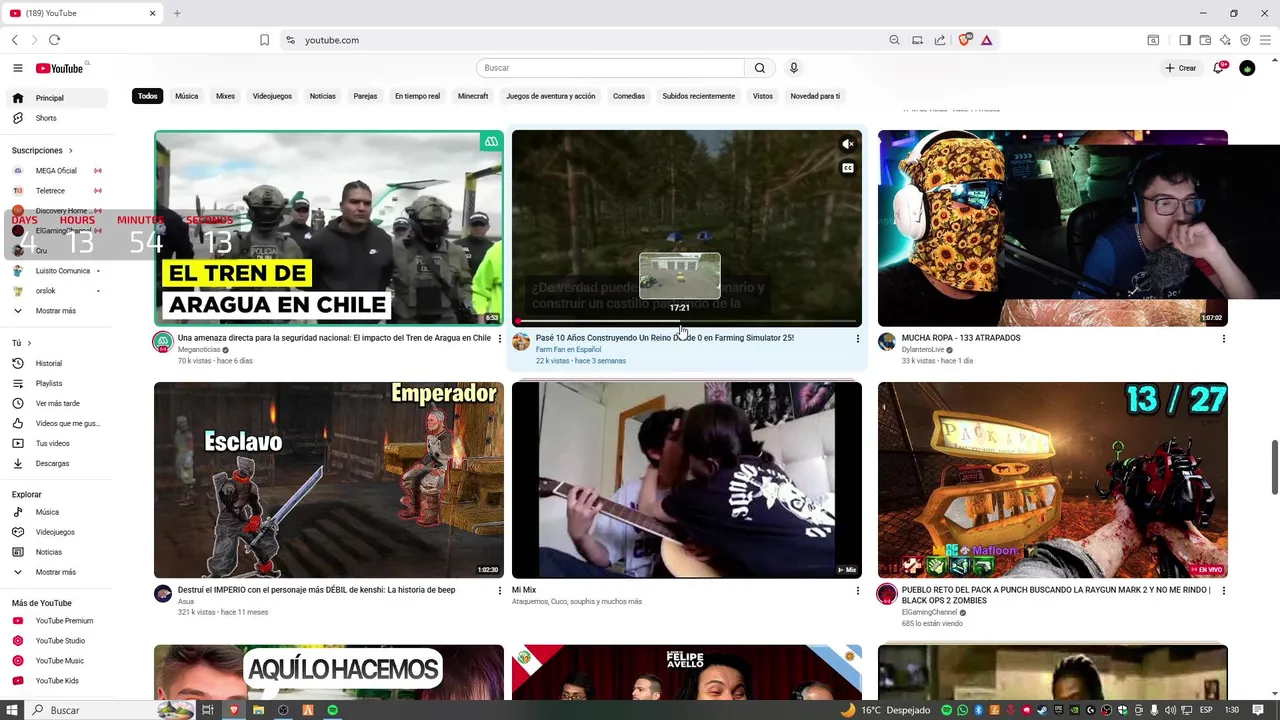The height and width of the screenshot is (720, 1280).
Task: Bookmark this page in address bar
Action: pyautogui.click(x=264, y=40)
